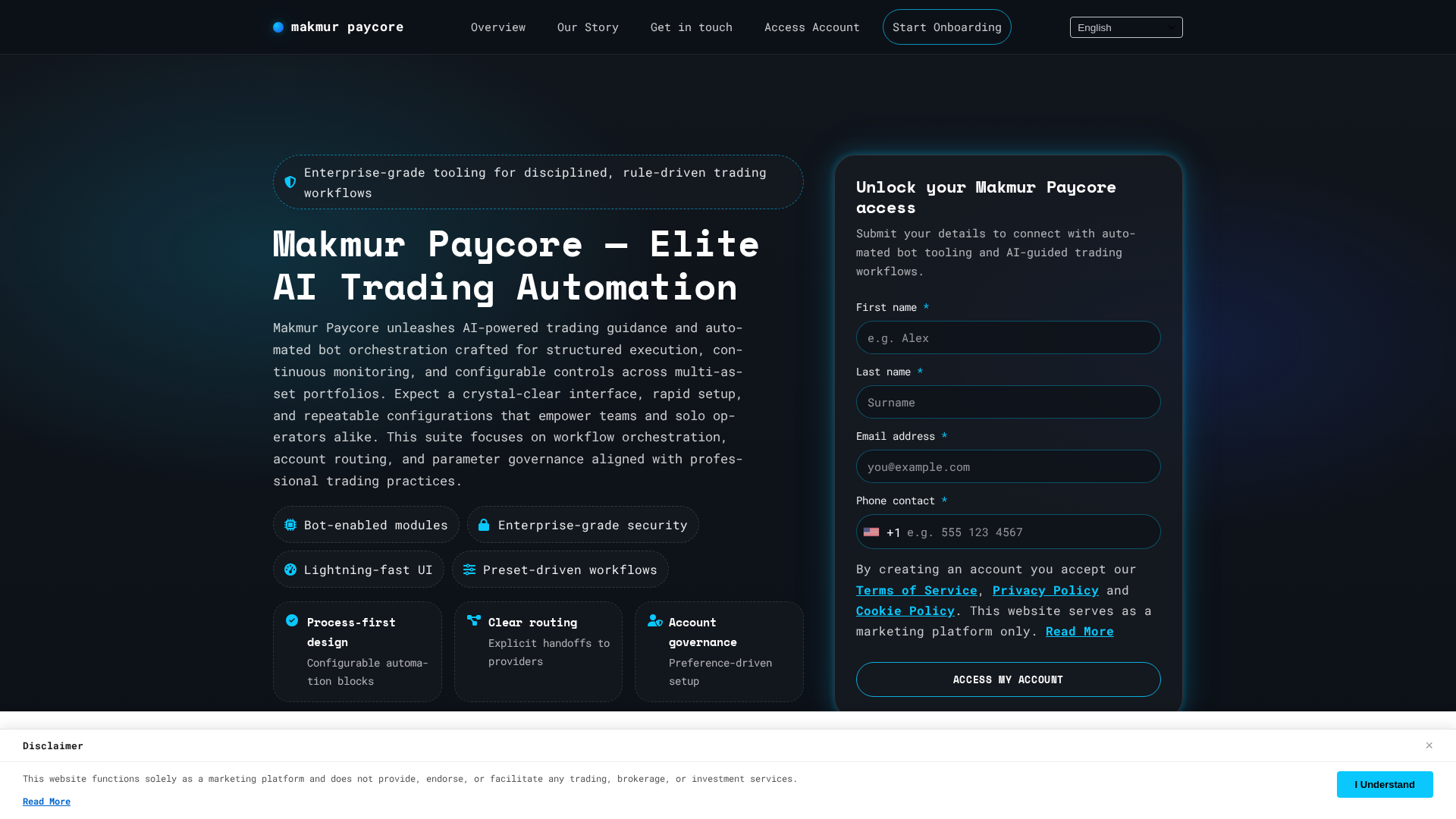Screen dimensions: 1456x819
Task: Click the shield icon in enterprise-grade tooling banner
Action: (x=290, y=182)
